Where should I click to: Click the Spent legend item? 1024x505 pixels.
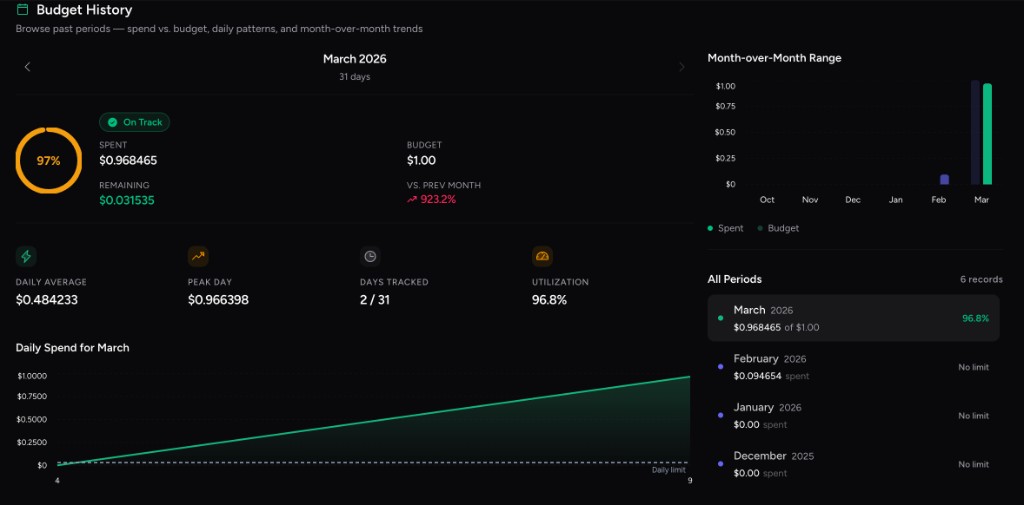(726, 228)
